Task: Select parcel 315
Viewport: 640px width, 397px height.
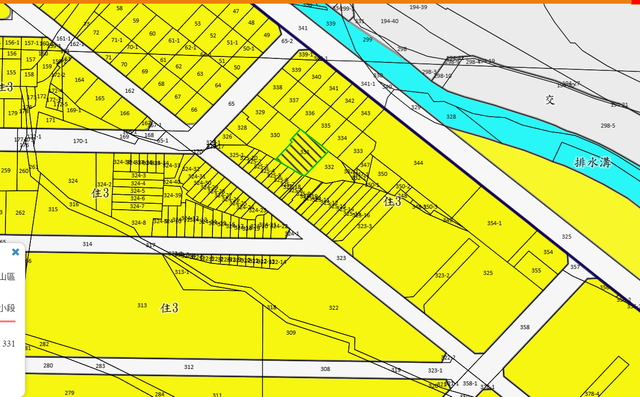Action: pyautogui.click(x=53, y=209)
